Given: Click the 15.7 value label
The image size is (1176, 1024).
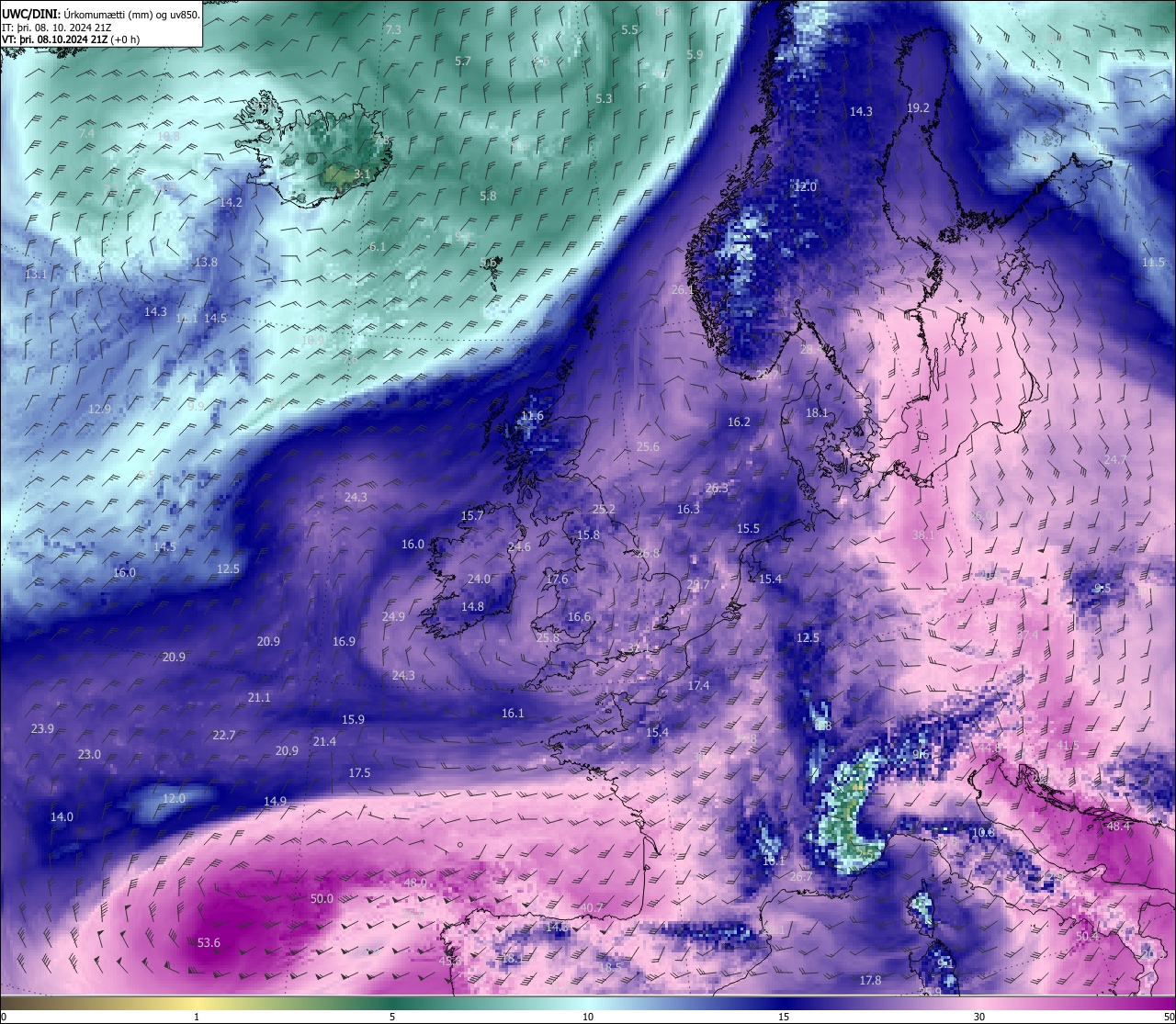Looking at the screenshot, I should [x=471, y=516].
